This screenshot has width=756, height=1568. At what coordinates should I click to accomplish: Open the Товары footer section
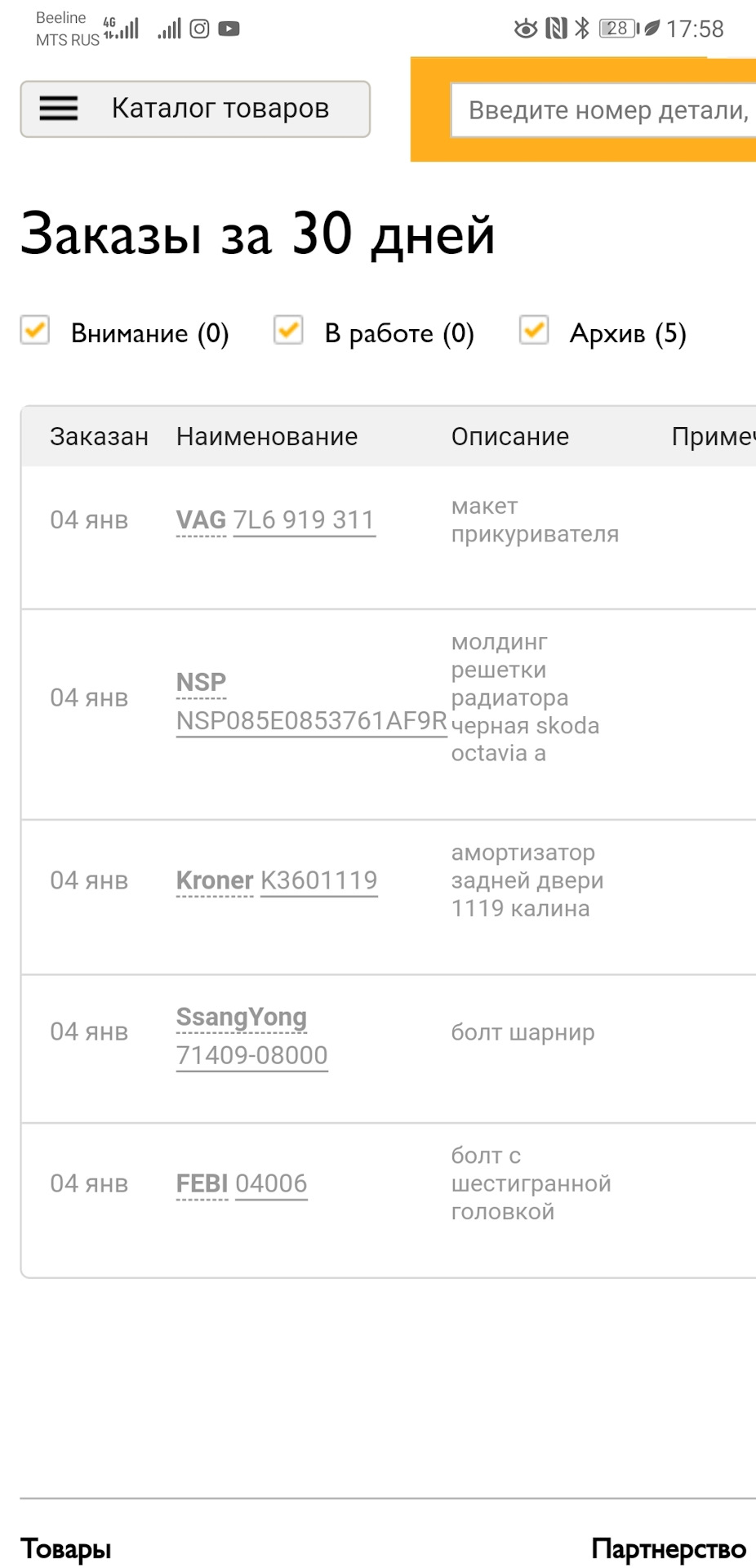[x=65, y=1548]
